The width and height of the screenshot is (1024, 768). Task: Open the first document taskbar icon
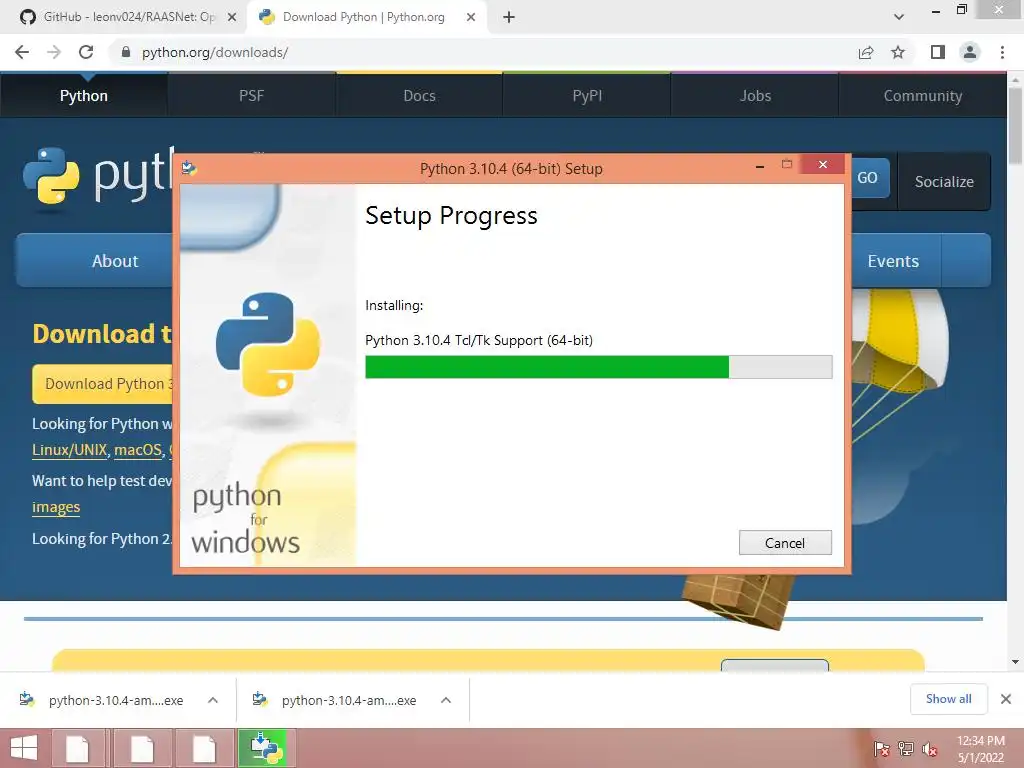point(77,748)
